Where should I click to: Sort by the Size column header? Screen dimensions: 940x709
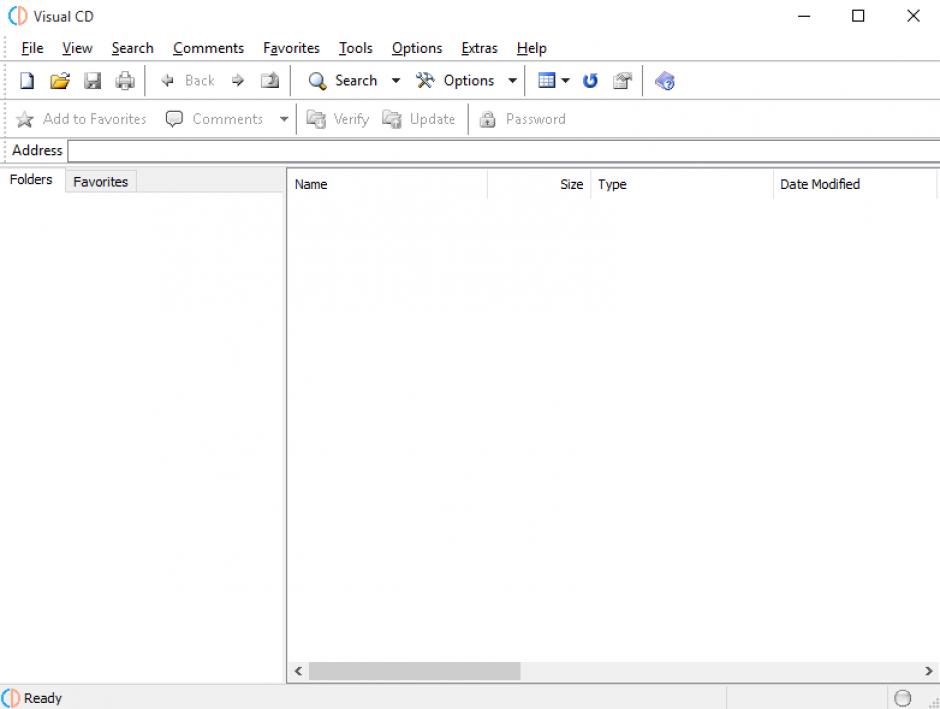point(539,184)
